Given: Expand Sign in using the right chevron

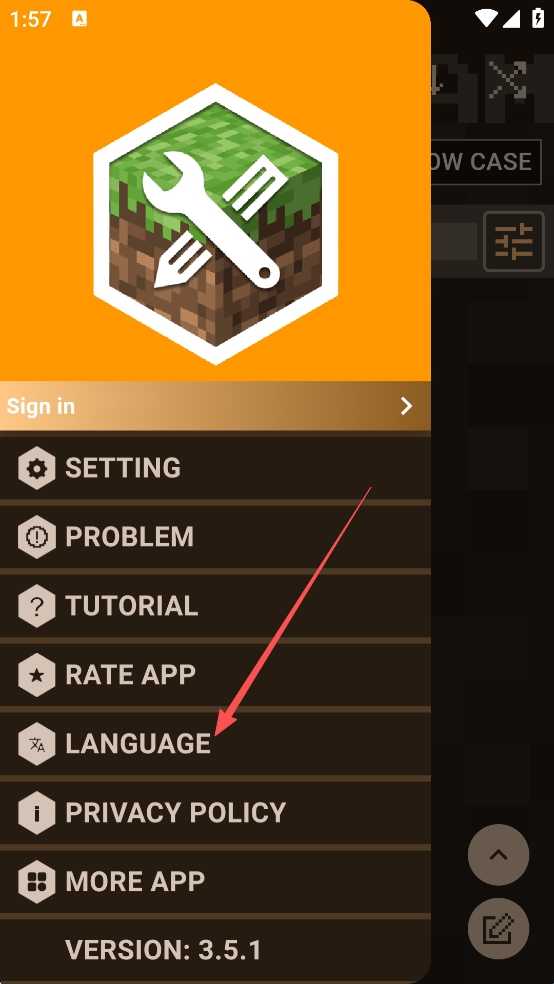Looking at the screenshot, I should [407, 406].
